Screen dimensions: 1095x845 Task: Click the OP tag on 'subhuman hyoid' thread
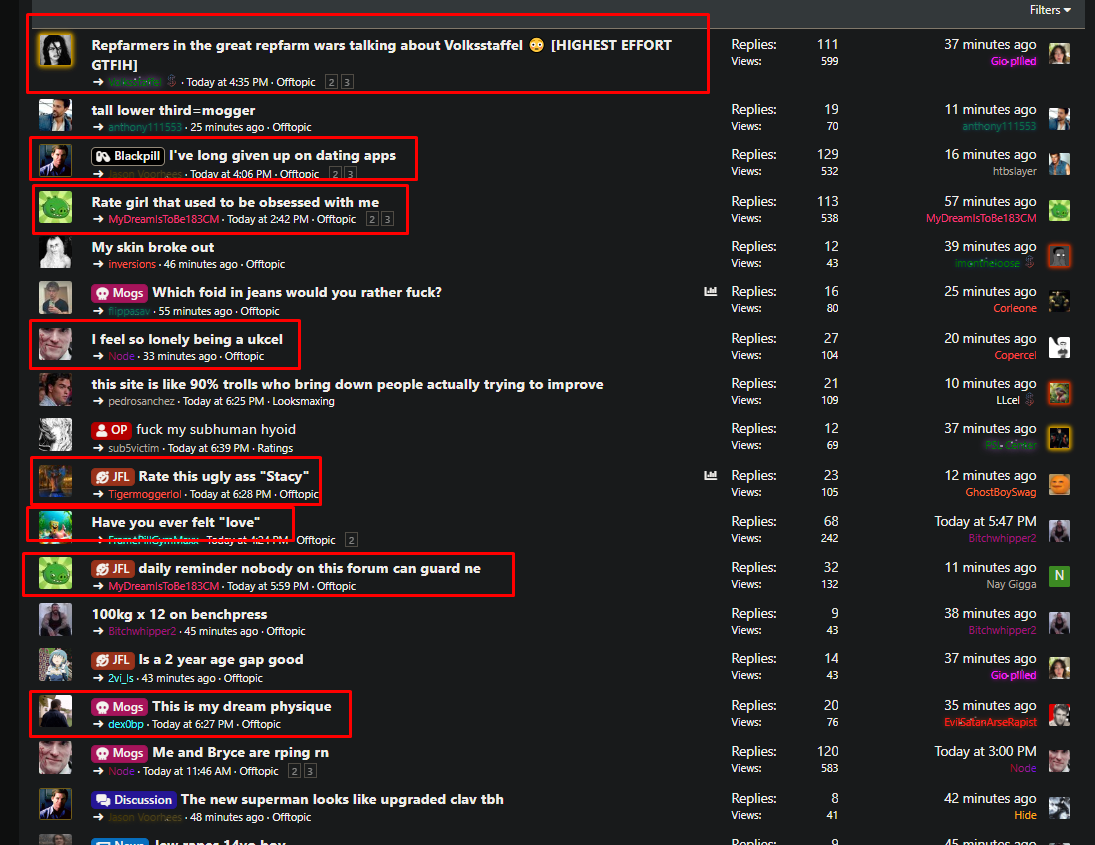(112, 430)
